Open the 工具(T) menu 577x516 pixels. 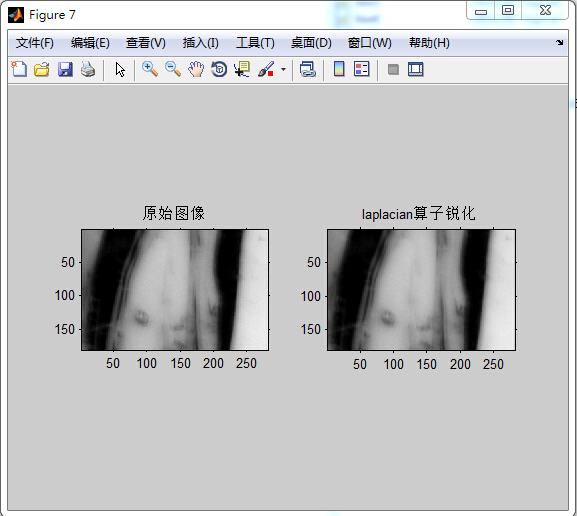click(255, 43)
